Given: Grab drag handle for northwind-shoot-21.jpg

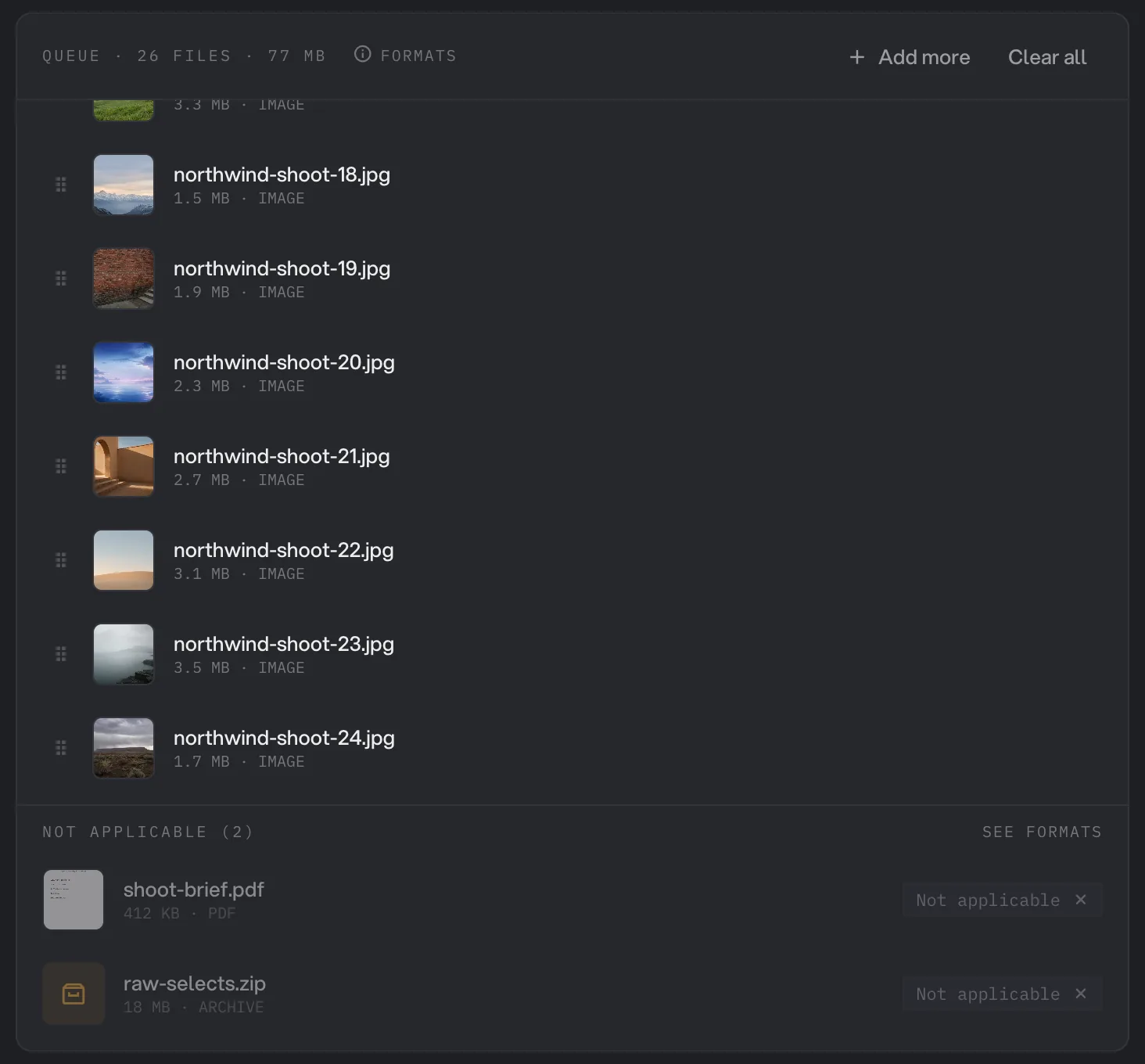Looking at the screenshot, I should click(x=61, y=466).
